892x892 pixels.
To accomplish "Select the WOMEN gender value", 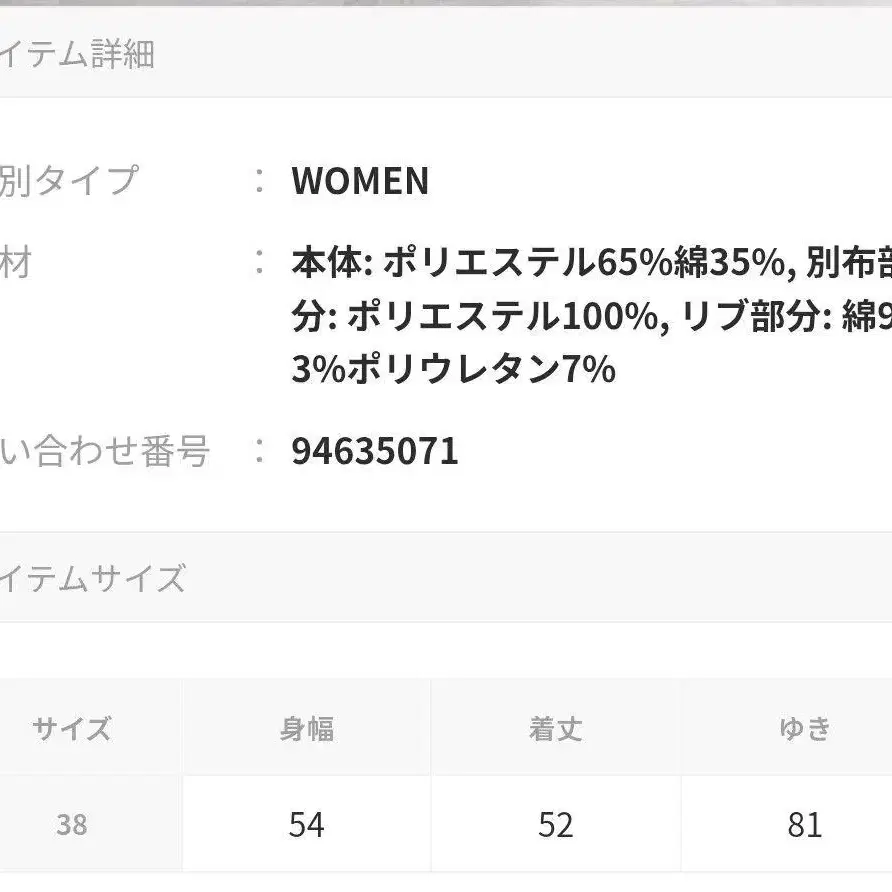I will click(360, 181).
